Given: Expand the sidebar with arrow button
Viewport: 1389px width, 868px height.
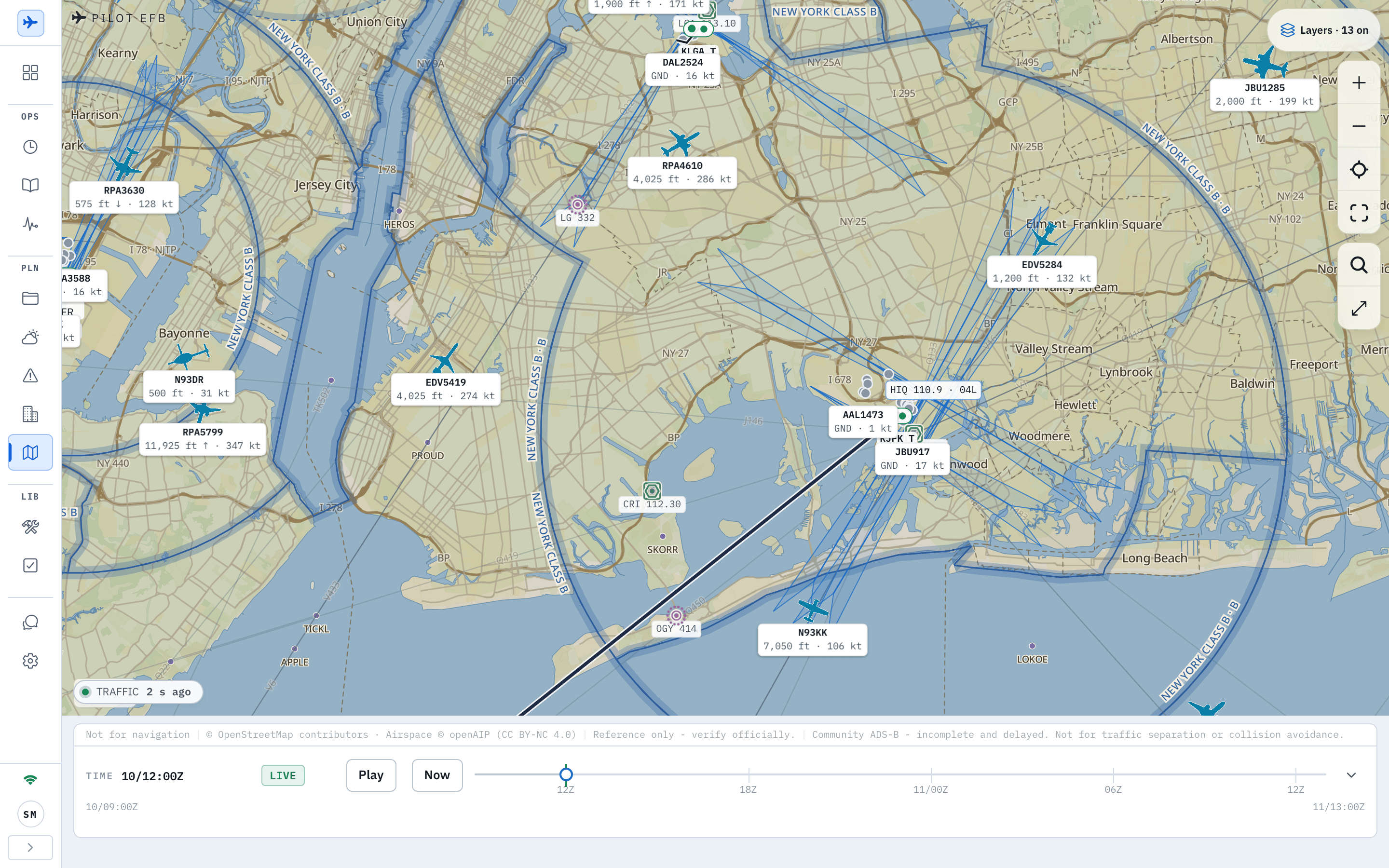Looking at the screenshot, I should (x=30, y=847).
